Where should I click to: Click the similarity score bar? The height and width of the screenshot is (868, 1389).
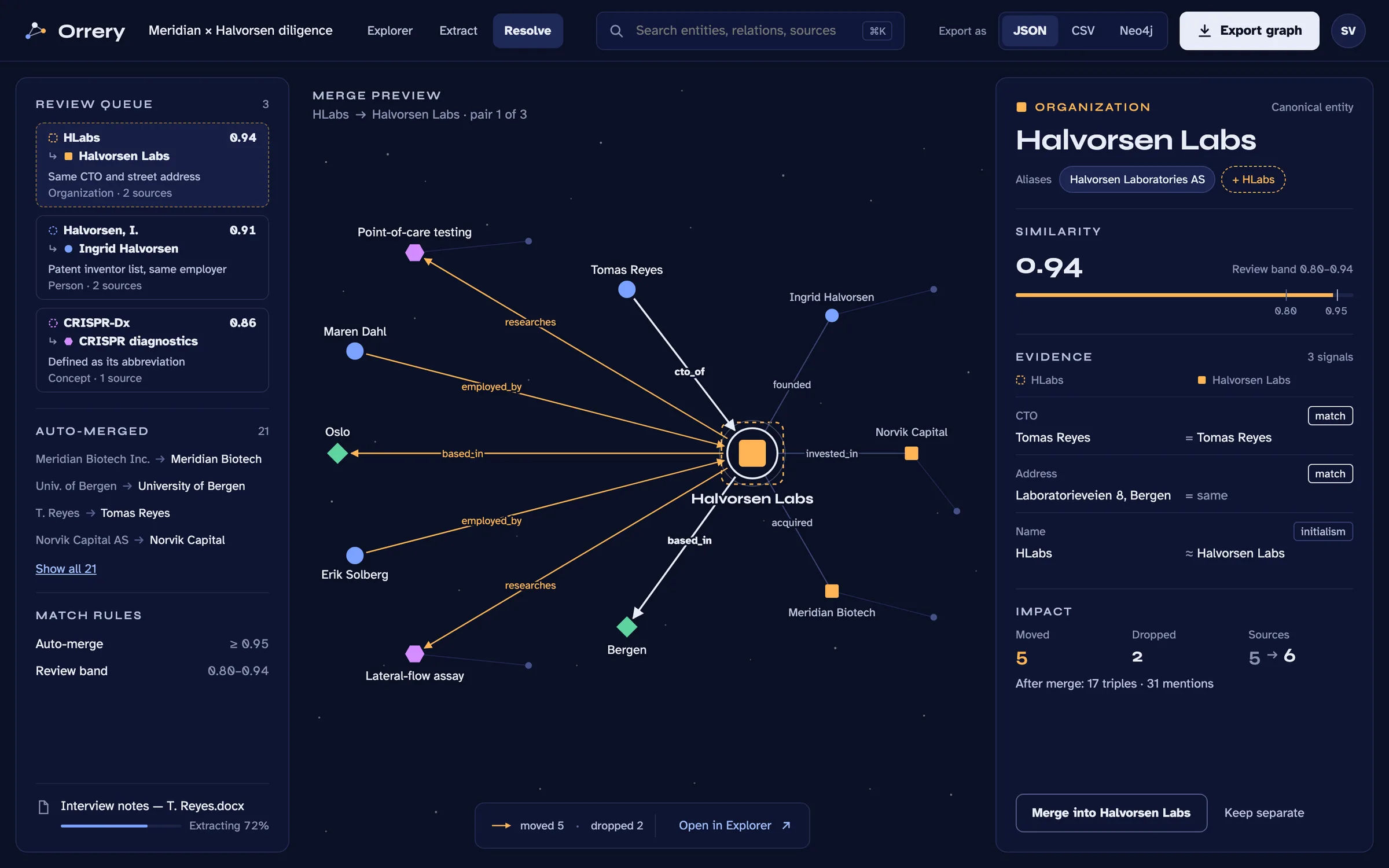[1184, 295]
